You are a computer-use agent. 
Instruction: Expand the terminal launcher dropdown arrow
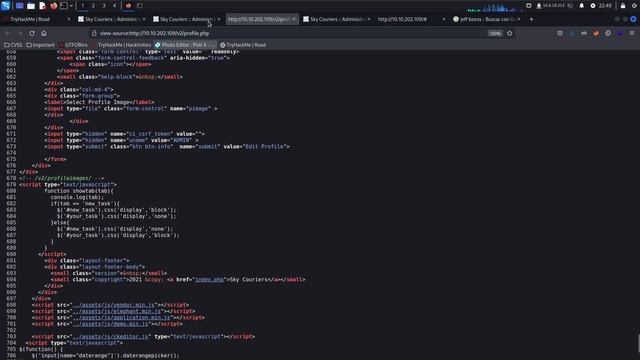71,6
